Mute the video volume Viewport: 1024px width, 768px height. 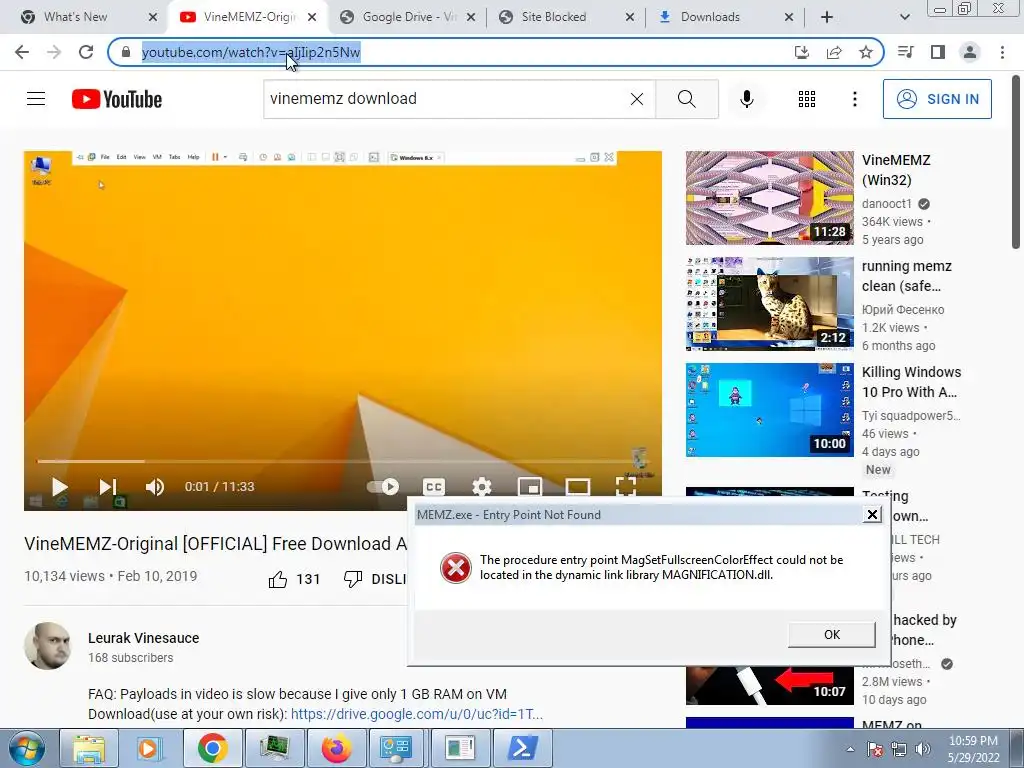(x=155, y=487)
